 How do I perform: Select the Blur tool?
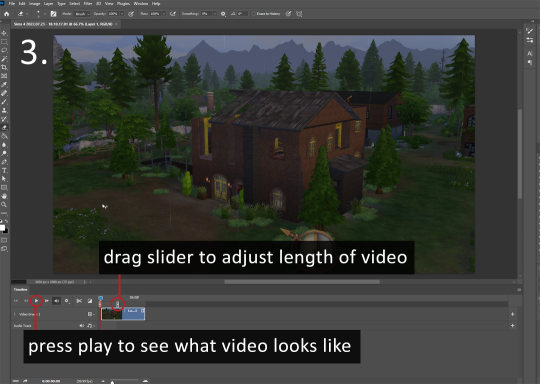pos(4,145)
